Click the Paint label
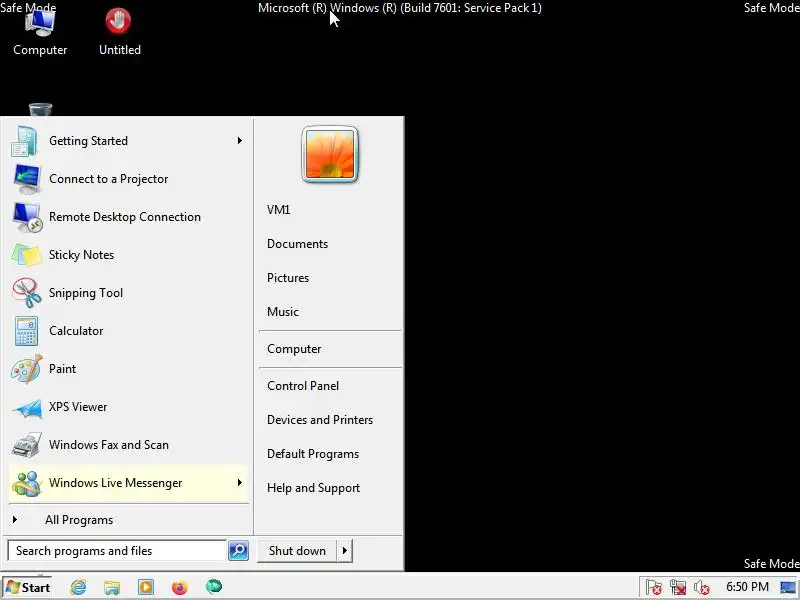Viewport: 800px width, 600px height. pos(62,369)
